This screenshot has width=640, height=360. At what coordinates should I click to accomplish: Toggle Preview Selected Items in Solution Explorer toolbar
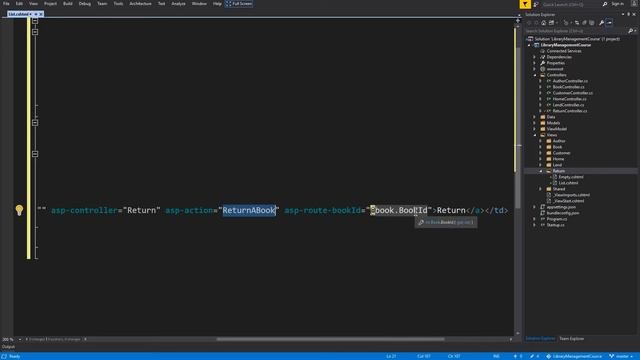click(x=609, y=23)
